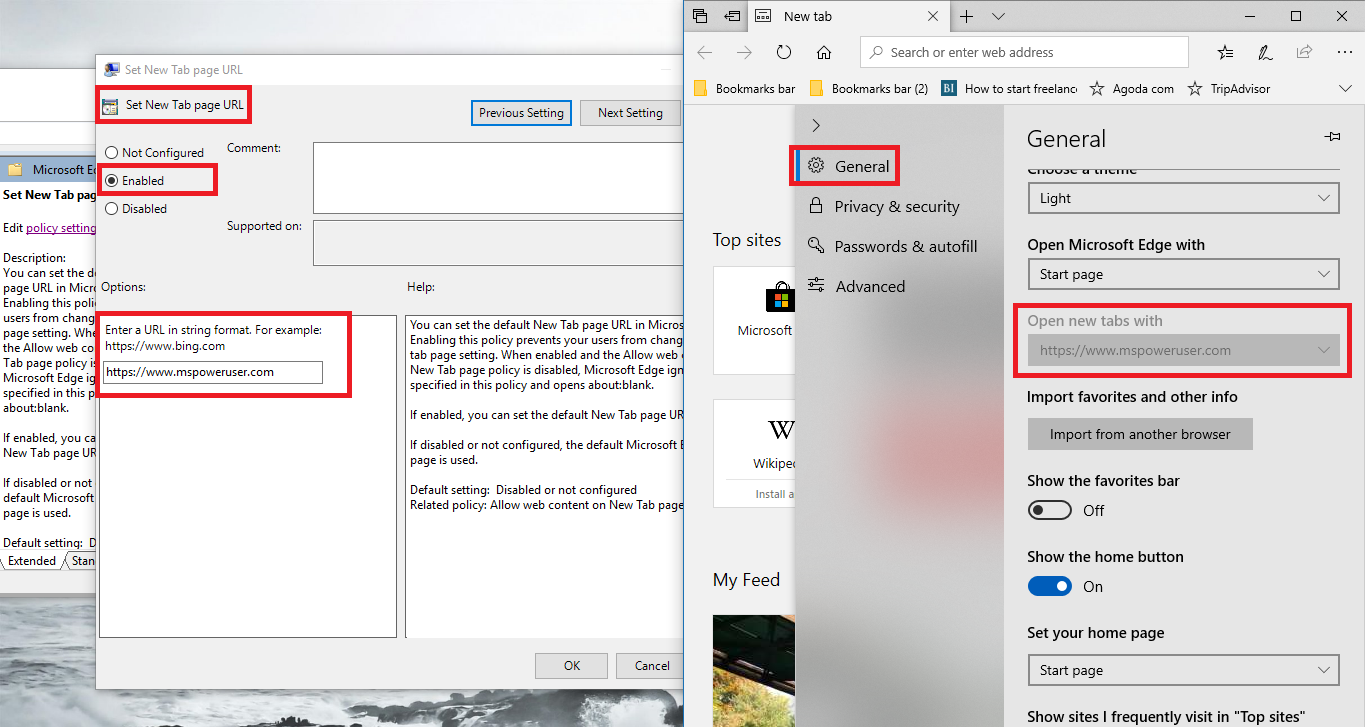Open home page with Home icon
This screenshot has height=727, width=1365.
[x=824, y=52]
